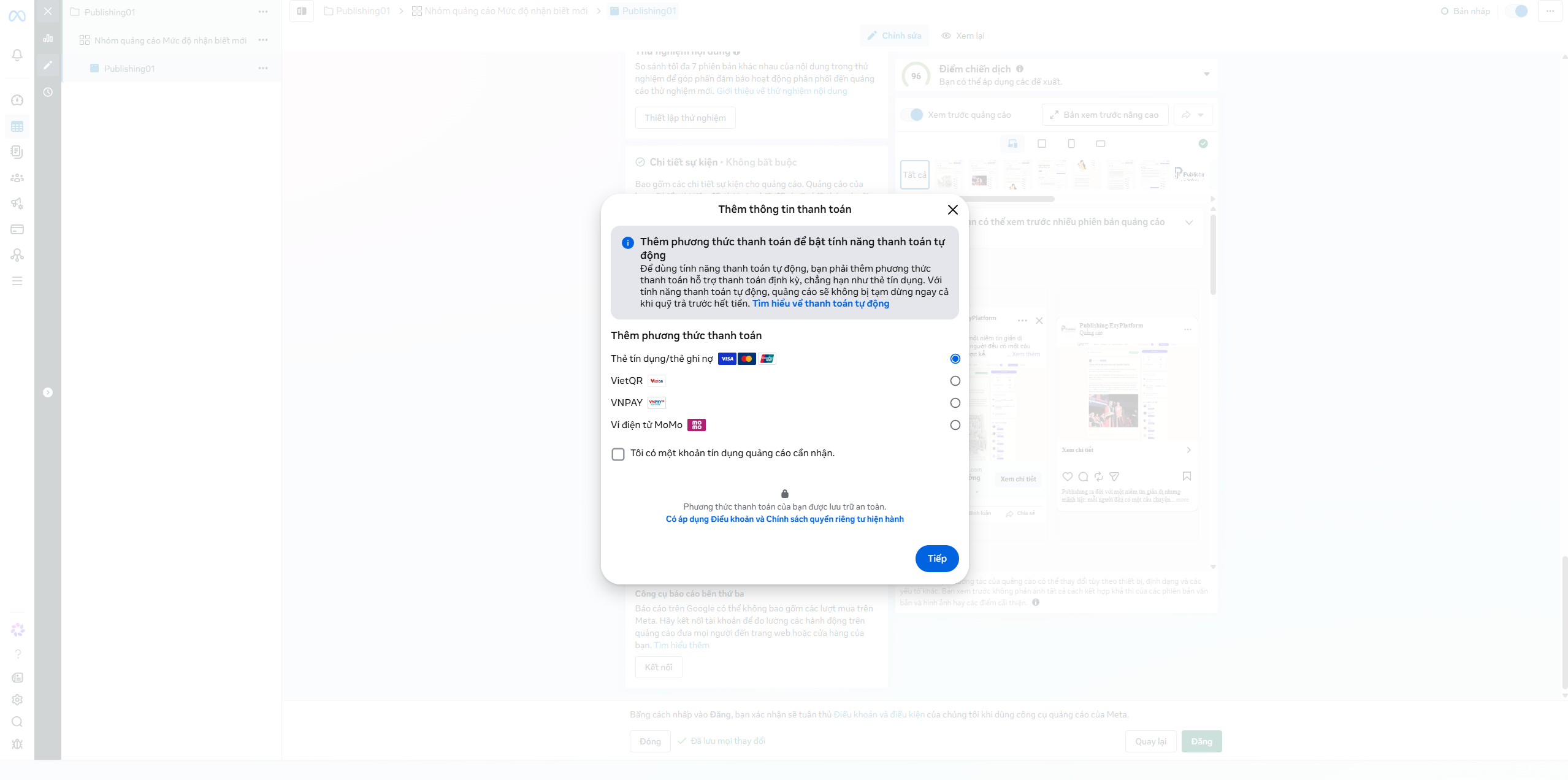Click the Tiếp button
This screenshot has height=780, width=1568.
(x=937, y=559)
